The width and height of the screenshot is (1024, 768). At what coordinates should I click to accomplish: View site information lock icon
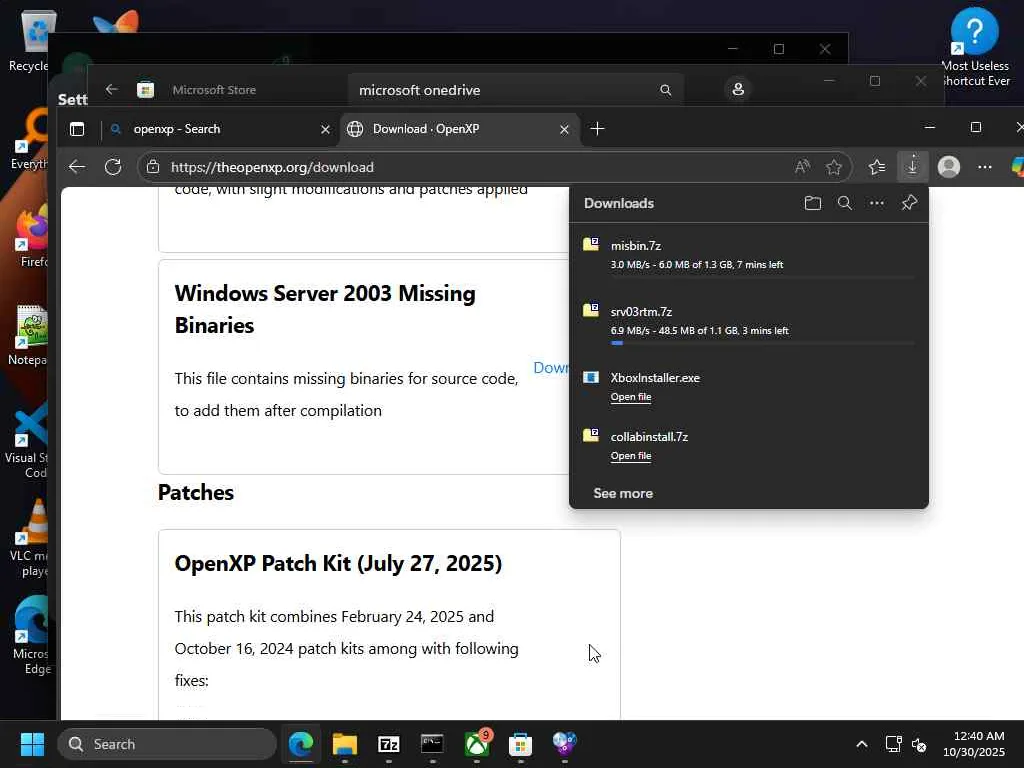(x=153, y=167)
